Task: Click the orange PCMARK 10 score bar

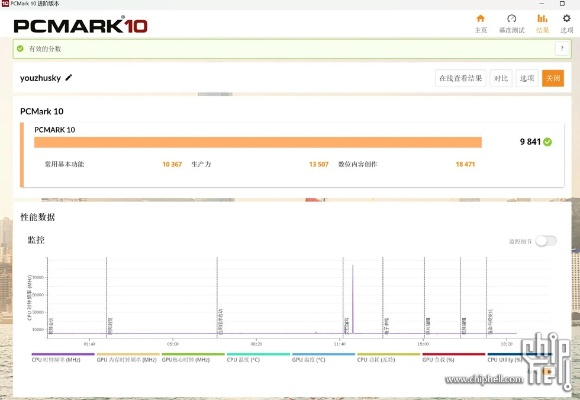Action: 258,142
